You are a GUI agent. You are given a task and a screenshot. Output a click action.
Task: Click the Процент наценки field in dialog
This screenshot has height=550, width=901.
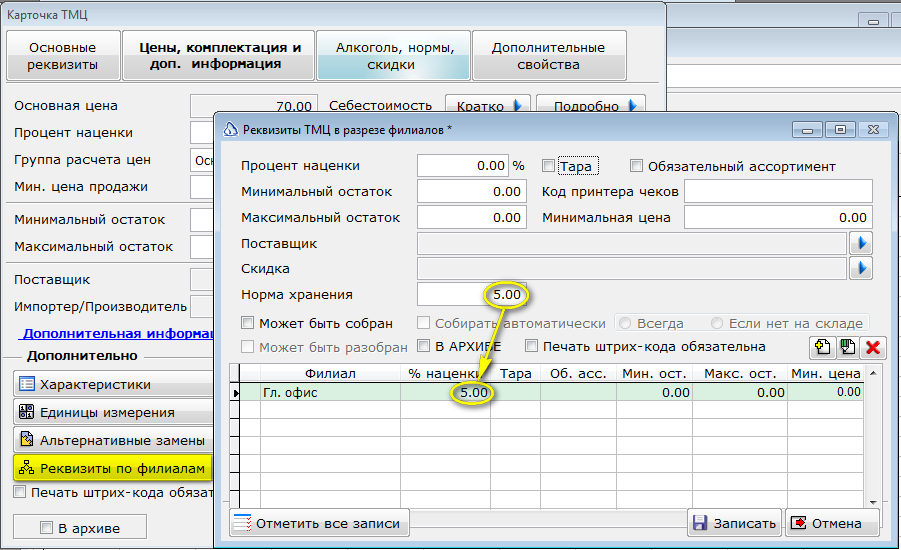point(463,166)
